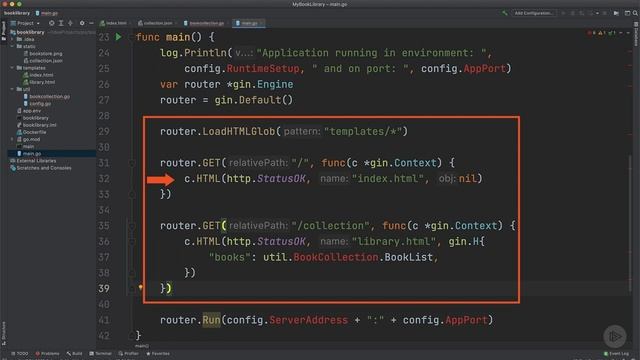640x360 pixels.
Task: Select External Libraries node
Action: tap(33, 161)
